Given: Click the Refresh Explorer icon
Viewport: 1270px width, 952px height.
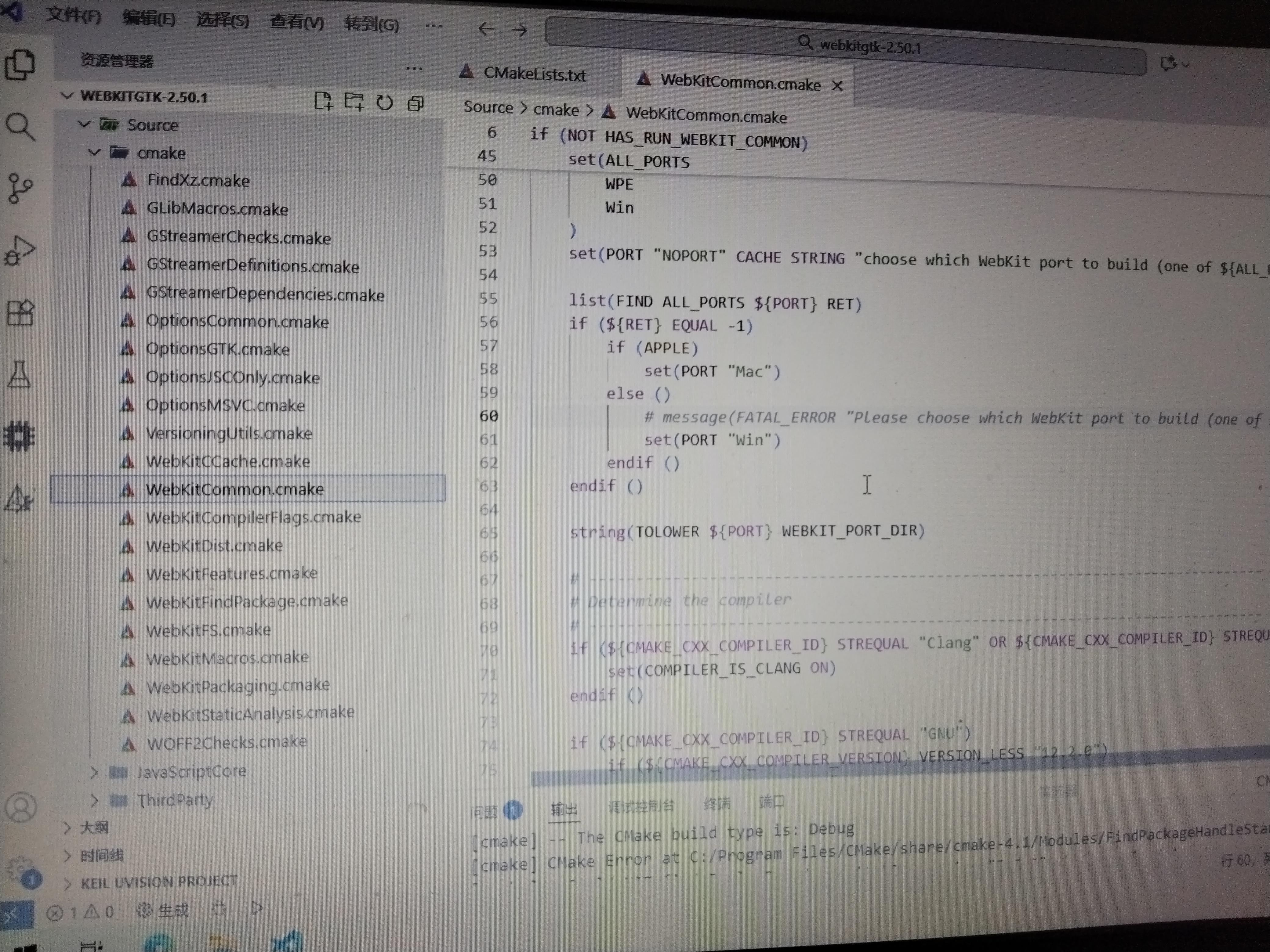Looking at the screenshot, I should (x=385, y=103).
